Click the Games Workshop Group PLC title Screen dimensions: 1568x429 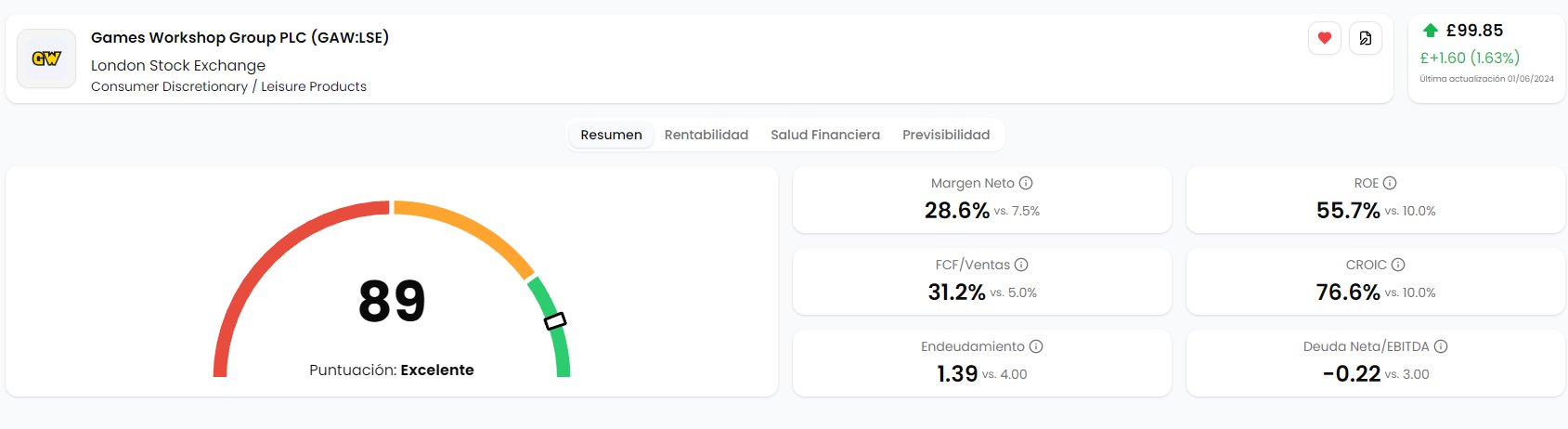coord(240,37)
